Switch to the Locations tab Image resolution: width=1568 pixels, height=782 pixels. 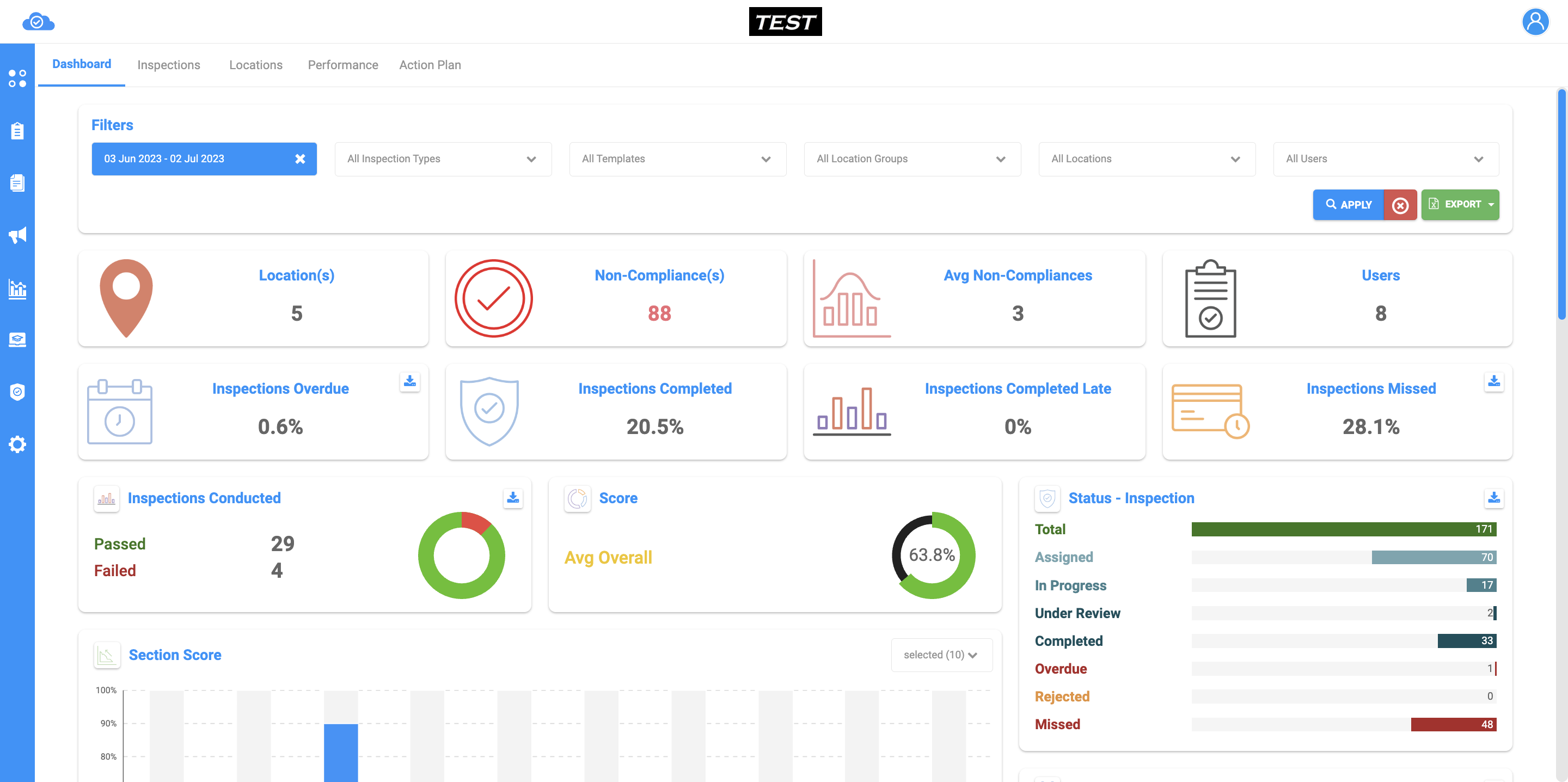(x=256, y=65)
